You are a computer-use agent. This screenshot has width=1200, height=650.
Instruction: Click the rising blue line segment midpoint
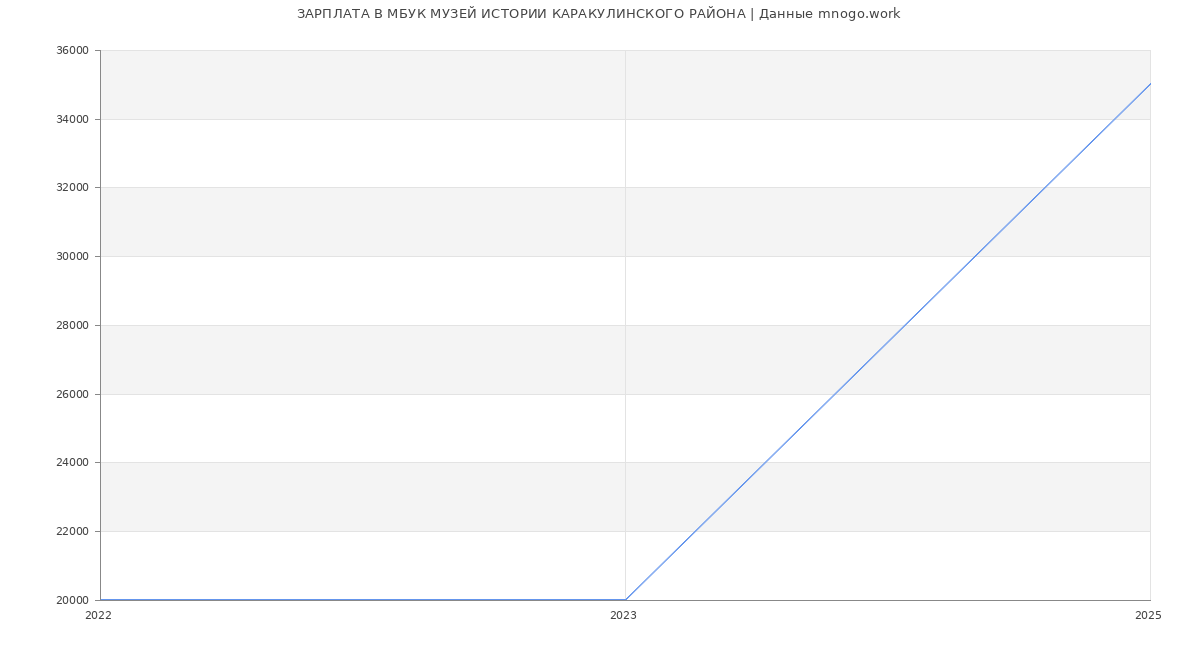tap(888, 342)
